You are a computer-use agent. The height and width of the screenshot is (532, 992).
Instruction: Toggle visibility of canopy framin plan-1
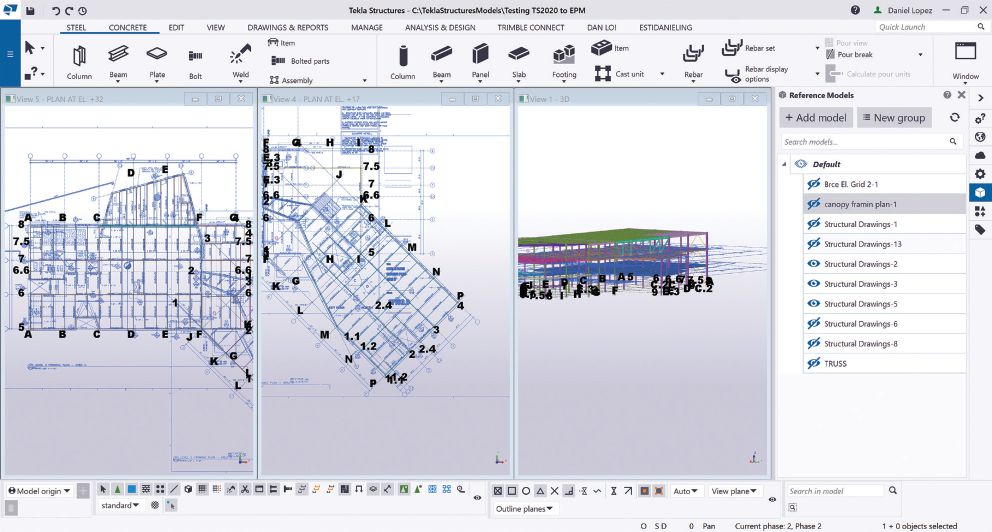tap(813, 204)
